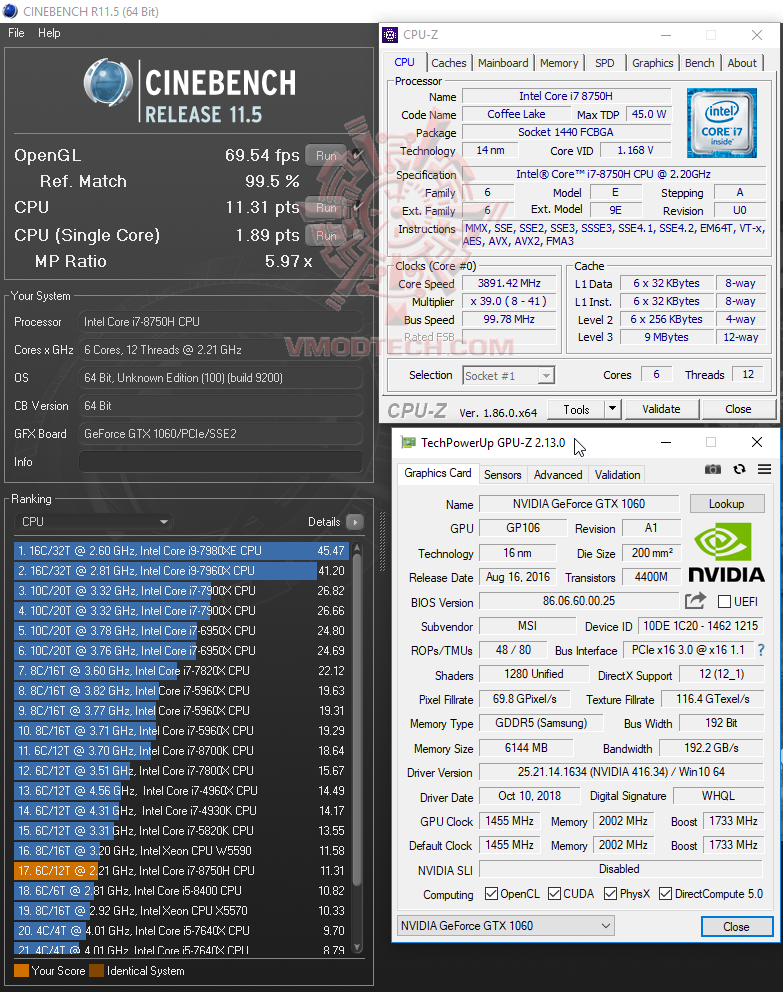Switch to the SPD tab in CPU-Z
This screenshot has height=992, width=783.
pyautogui.click(x=605, y=63)
